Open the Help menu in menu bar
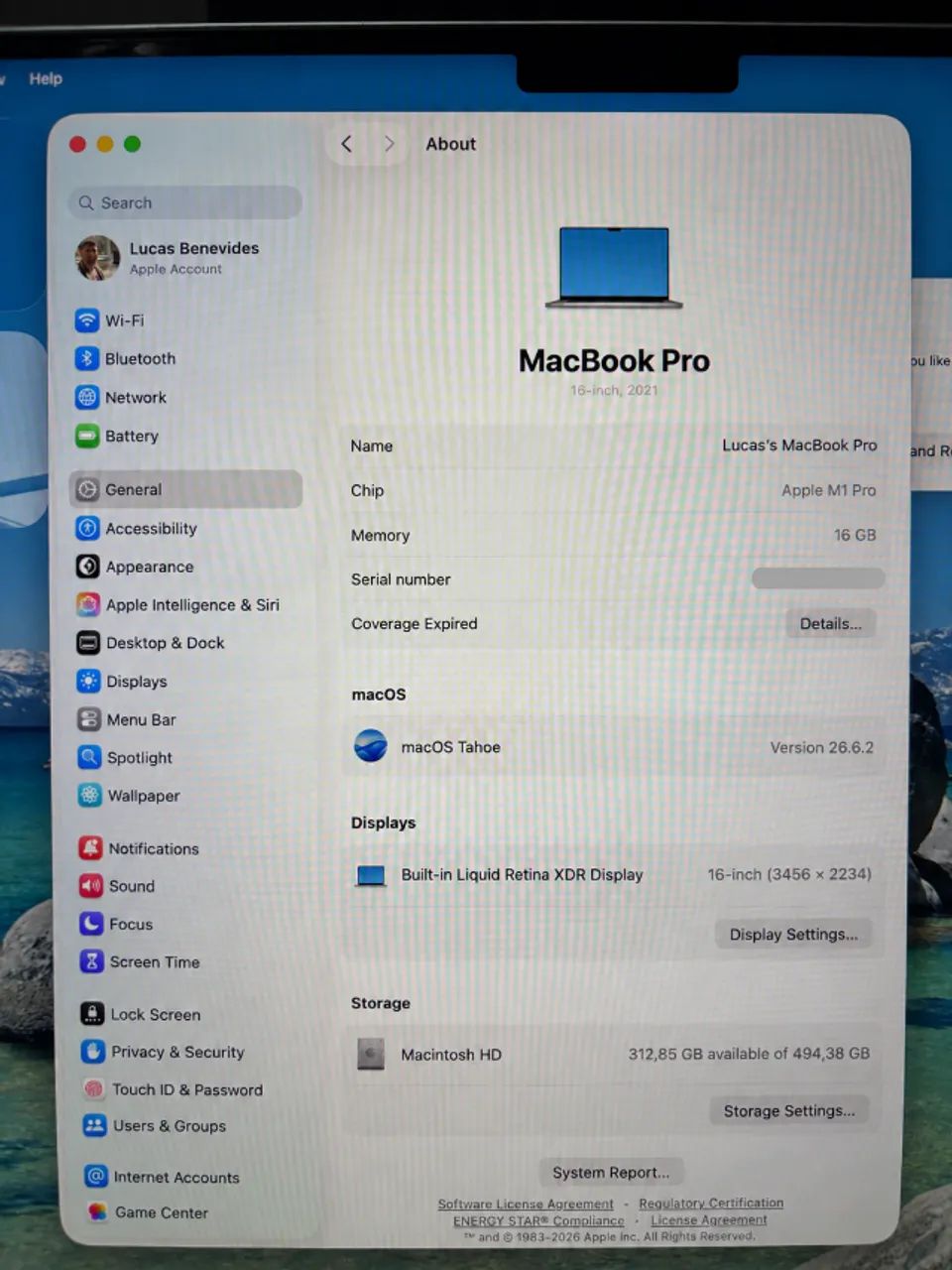952x1270 pixels. point(46,78)
